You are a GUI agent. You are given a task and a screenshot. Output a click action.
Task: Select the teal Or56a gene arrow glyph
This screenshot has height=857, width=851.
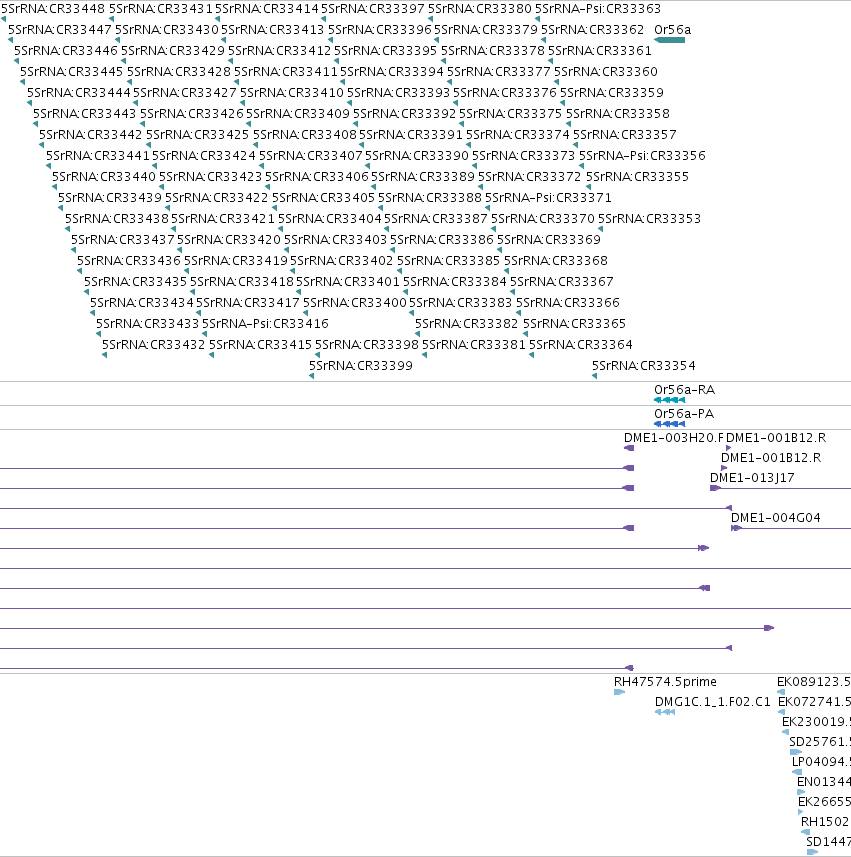click(670, 40)
